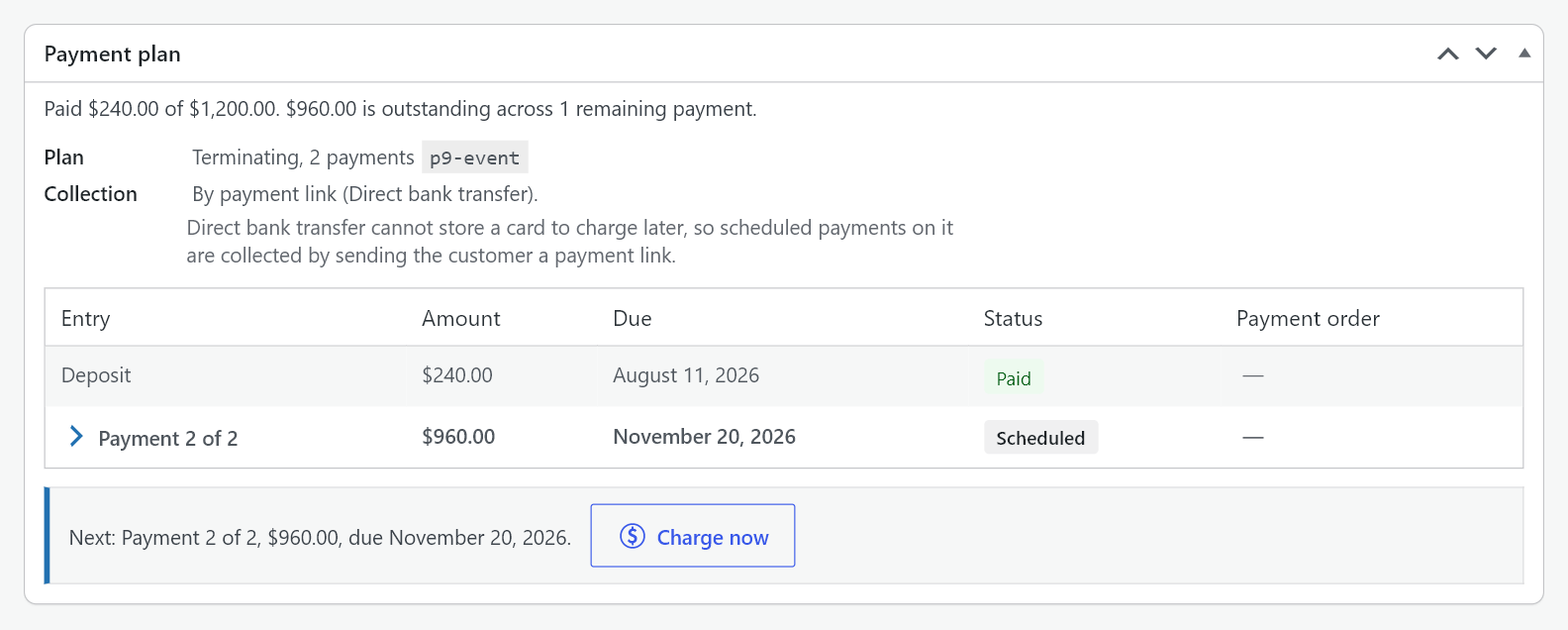Viewport: 1568px width, 630px height.
Task: Click the Collection field label
Action: click(91, 194)
